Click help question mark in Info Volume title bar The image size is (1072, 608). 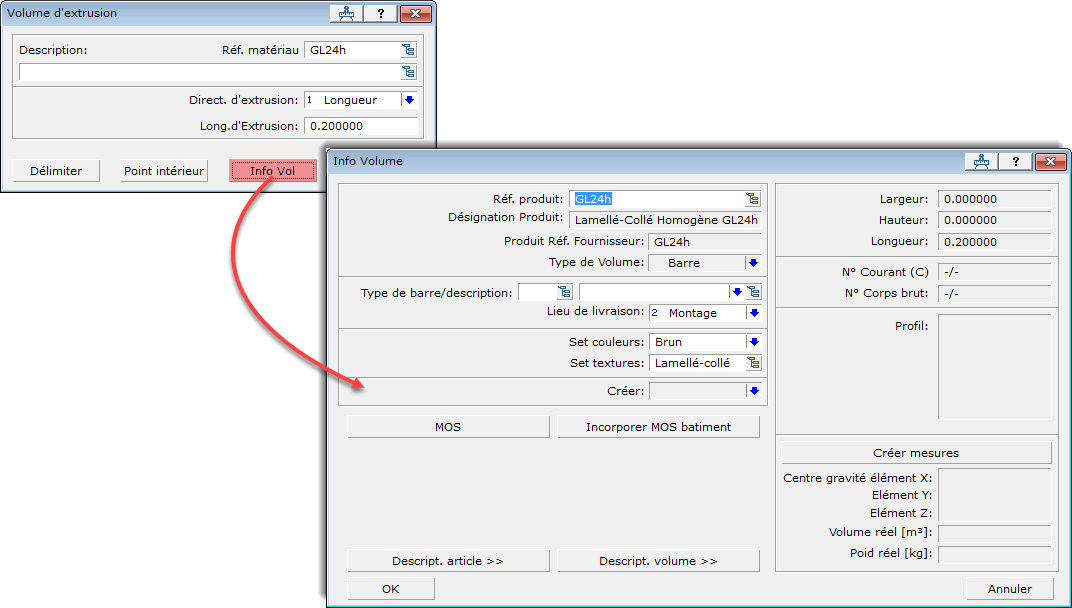[x=1016, y=162]
